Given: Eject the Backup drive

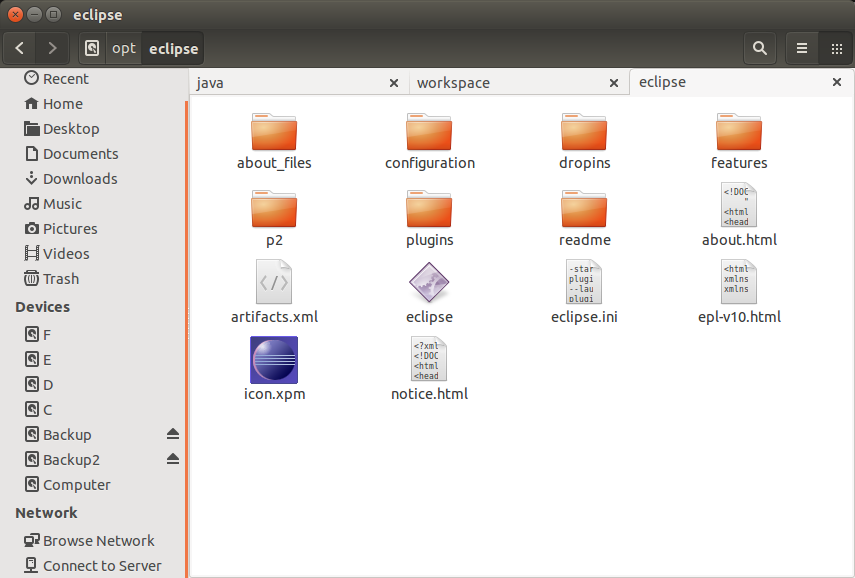Looking at the screenshot, I should 173,434.
